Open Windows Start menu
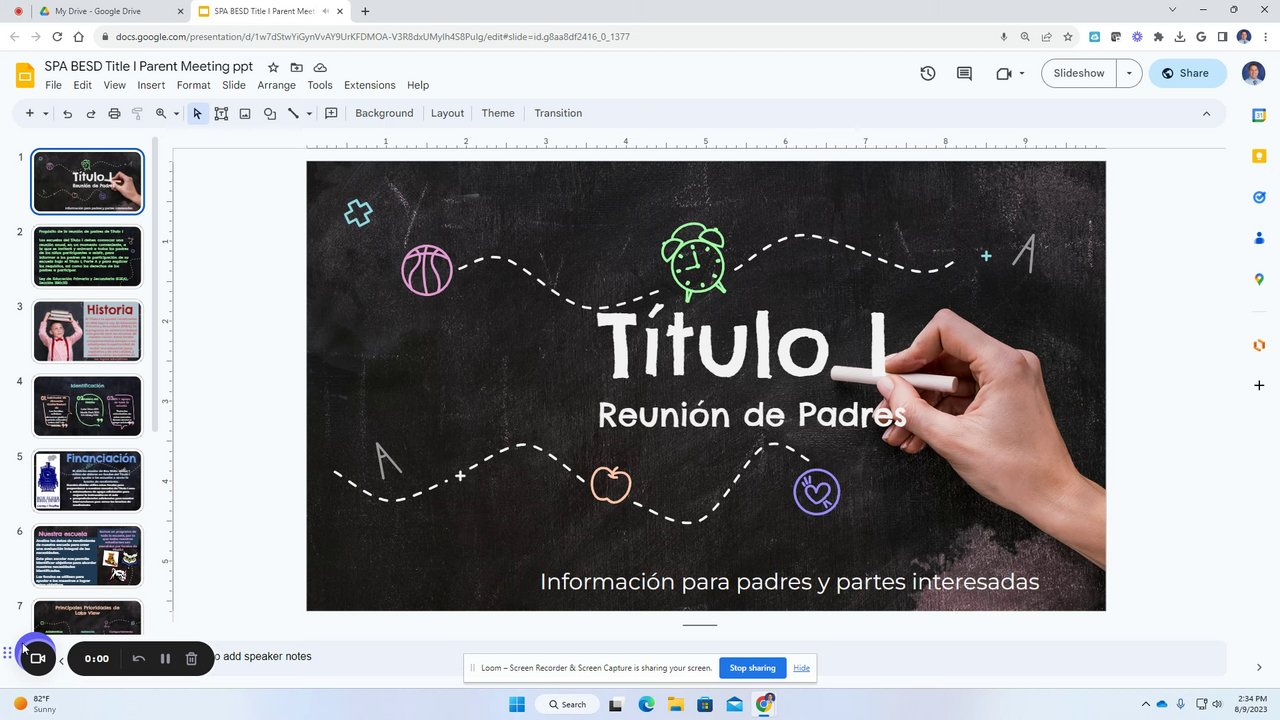The width and height of the screenshot is (1280, 720). (x=517, y=704)
